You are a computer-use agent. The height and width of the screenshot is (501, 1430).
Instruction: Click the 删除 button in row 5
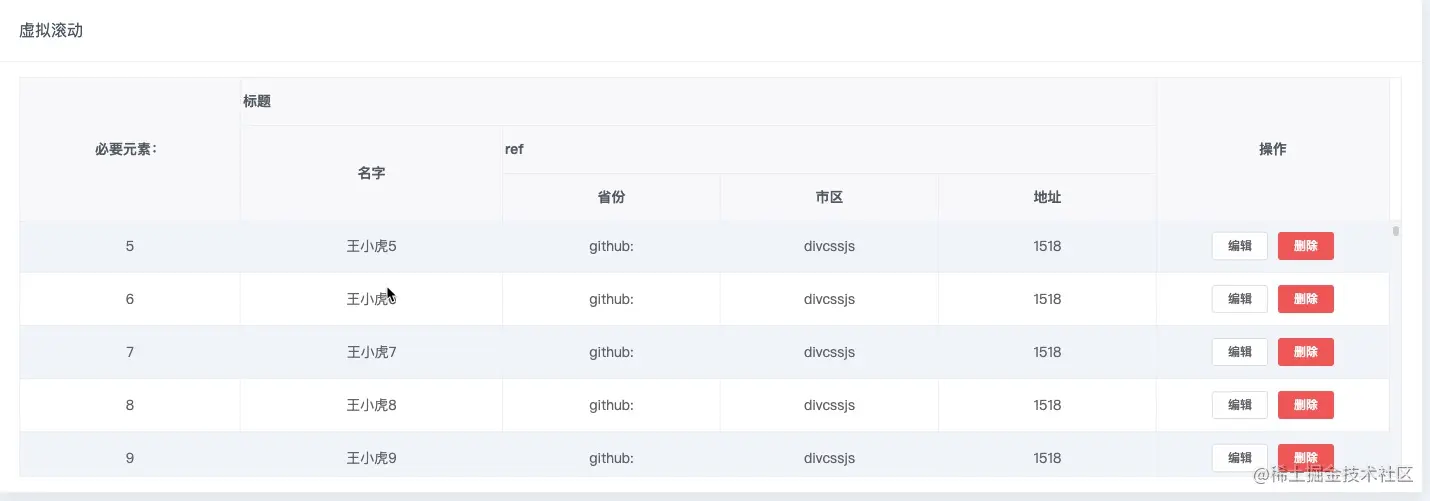(1306, 246)
